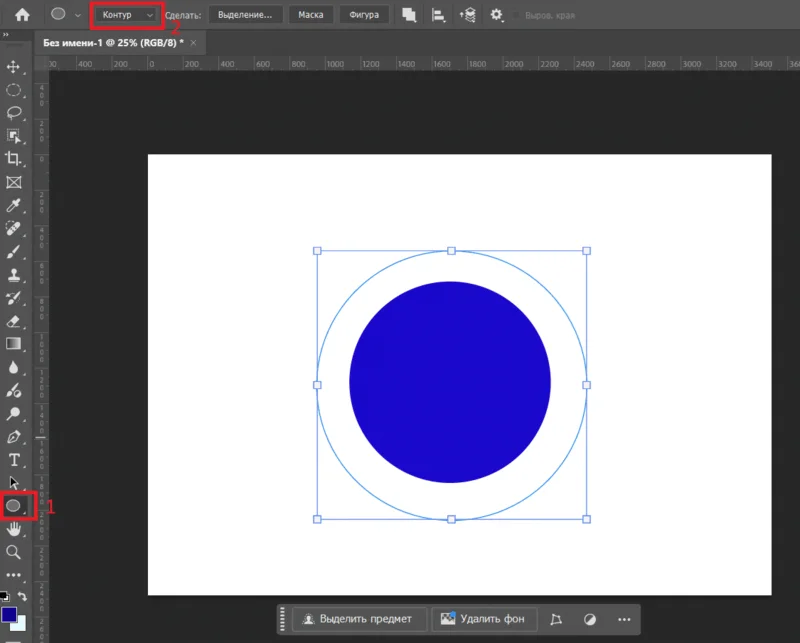Screen dimensions: 800x643
Task: Choose the Ellipse shape tool
Action: 14,506
